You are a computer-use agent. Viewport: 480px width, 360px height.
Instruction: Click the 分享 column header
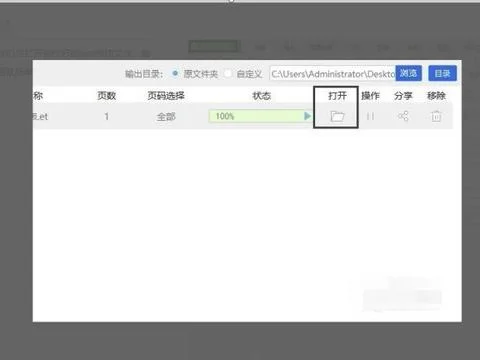pyautogui.click(x=403, y=96)
